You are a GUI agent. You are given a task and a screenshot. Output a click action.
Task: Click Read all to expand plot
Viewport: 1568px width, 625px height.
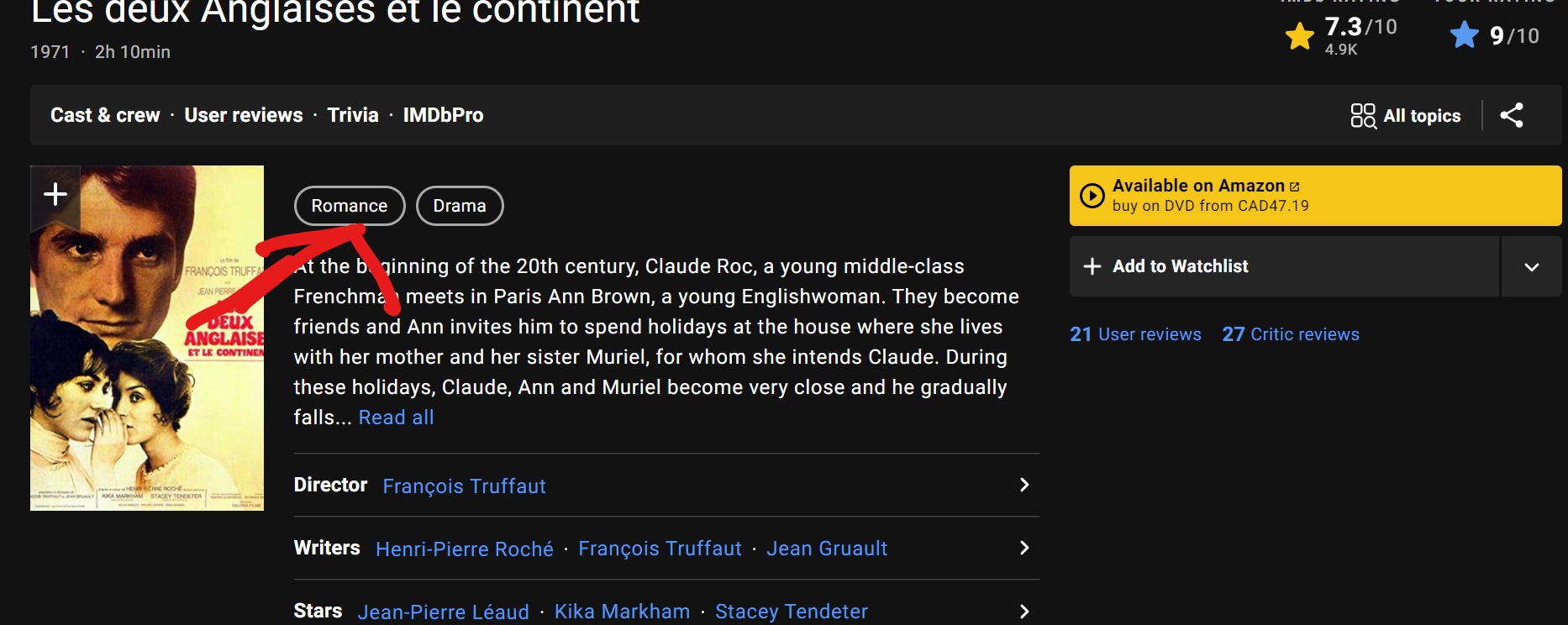click(x=396, y=418)
